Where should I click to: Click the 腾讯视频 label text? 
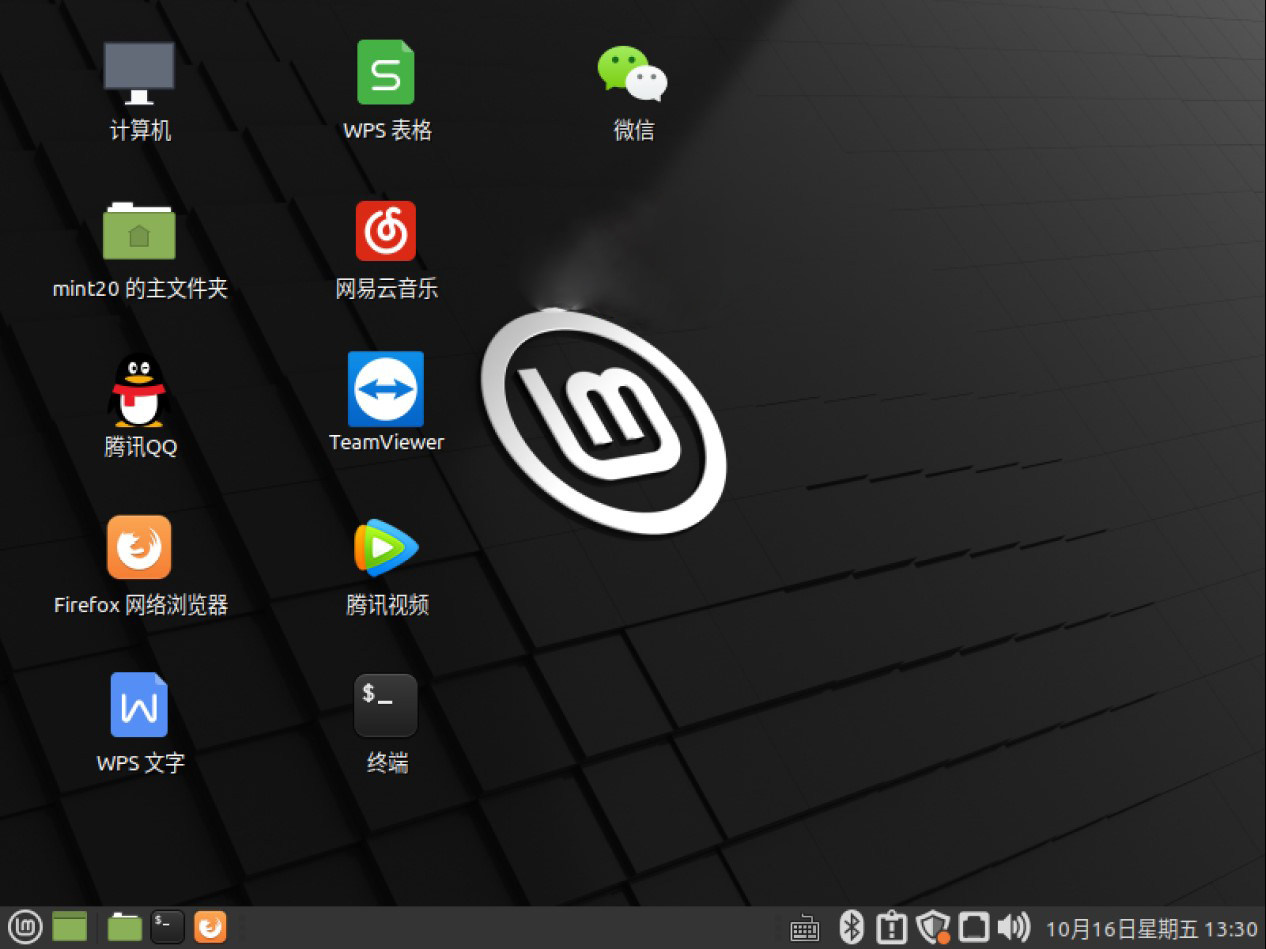coord(387,604)
